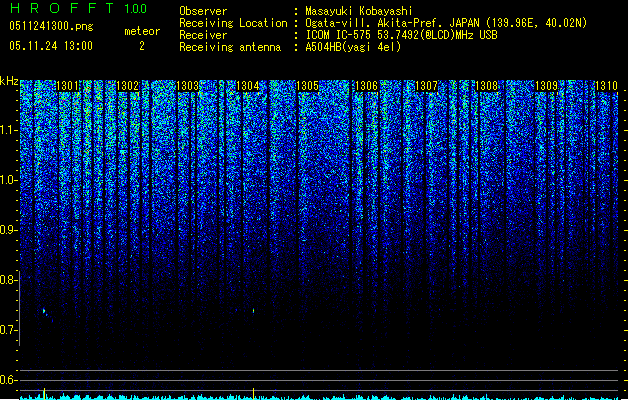The width and height of the screenshot is (629, 400).
Task: Click the date 05.11.24 13:00
Action: pyautogui.click(x=51, y=46)
